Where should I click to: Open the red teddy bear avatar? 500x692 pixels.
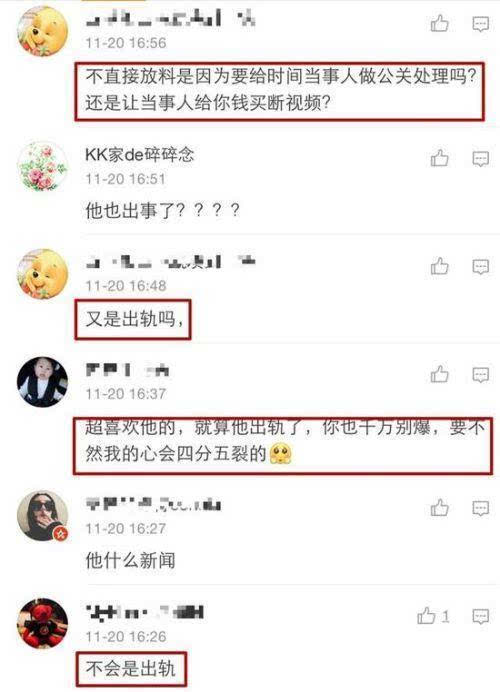coord(42,624)
